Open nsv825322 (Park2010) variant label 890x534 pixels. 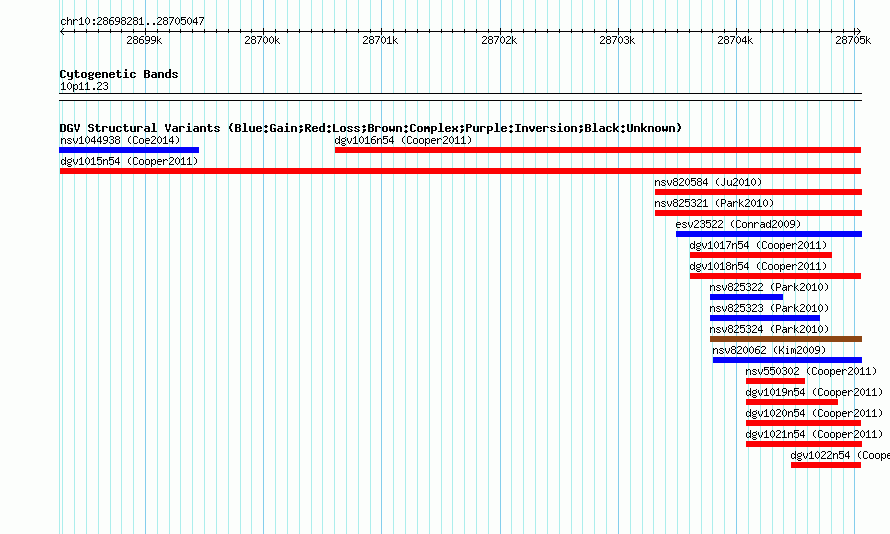pyautogui.click(x=769, y=287)
